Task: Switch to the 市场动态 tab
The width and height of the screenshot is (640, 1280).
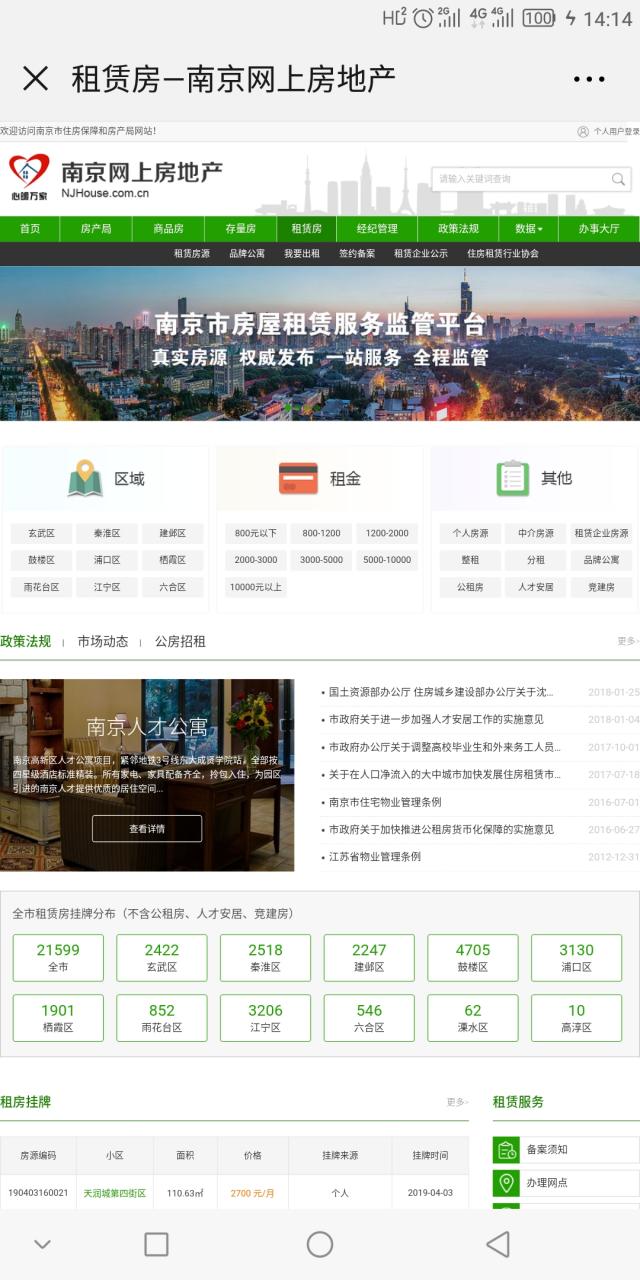Action: (103, 641)
